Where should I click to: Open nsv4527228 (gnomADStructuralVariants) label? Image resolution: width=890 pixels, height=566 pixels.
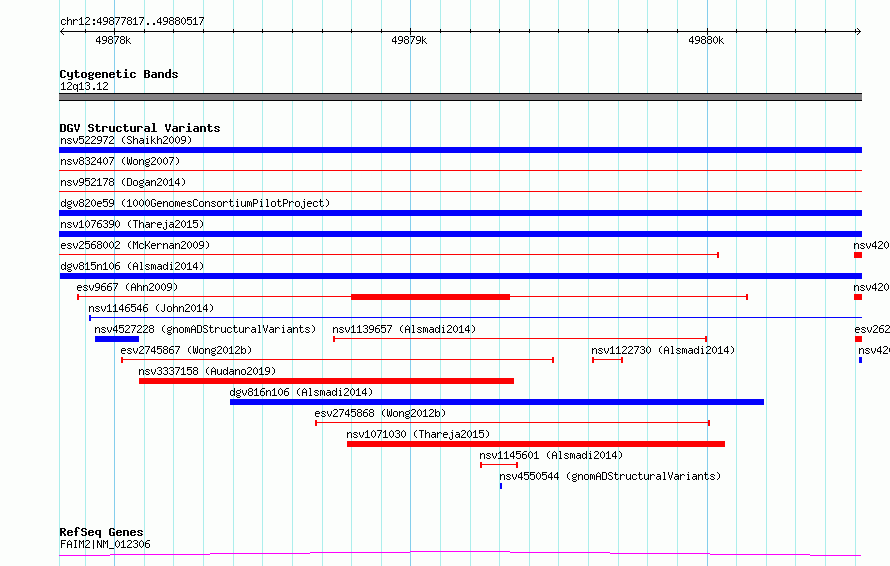tap(205, 329)
